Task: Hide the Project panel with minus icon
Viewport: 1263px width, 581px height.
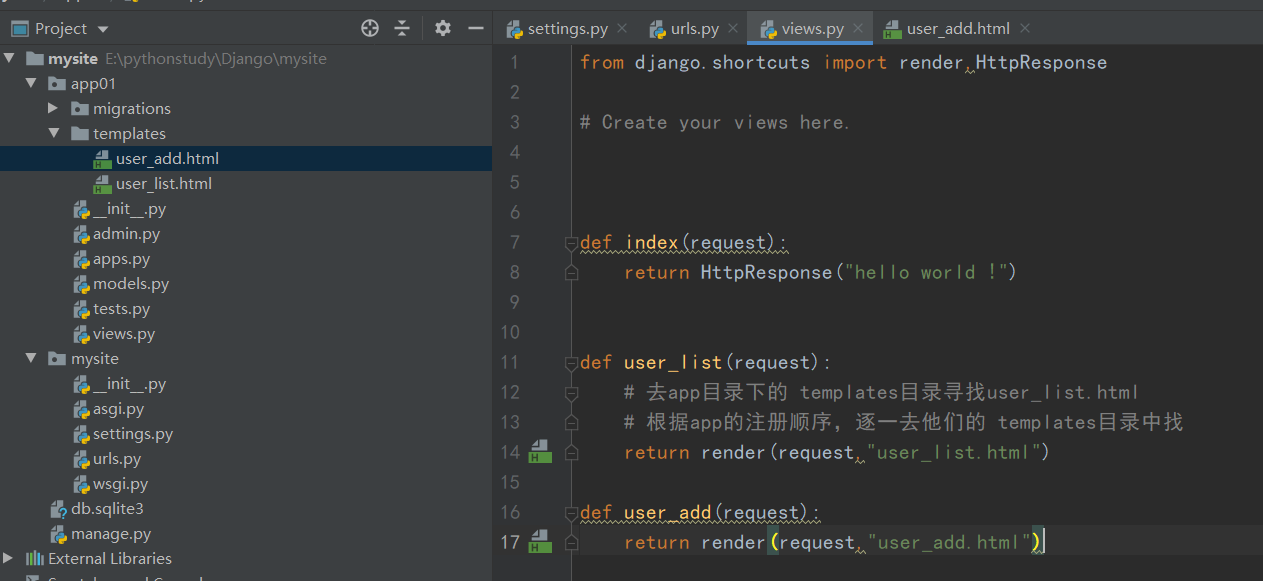Action: tap(476, 28)
